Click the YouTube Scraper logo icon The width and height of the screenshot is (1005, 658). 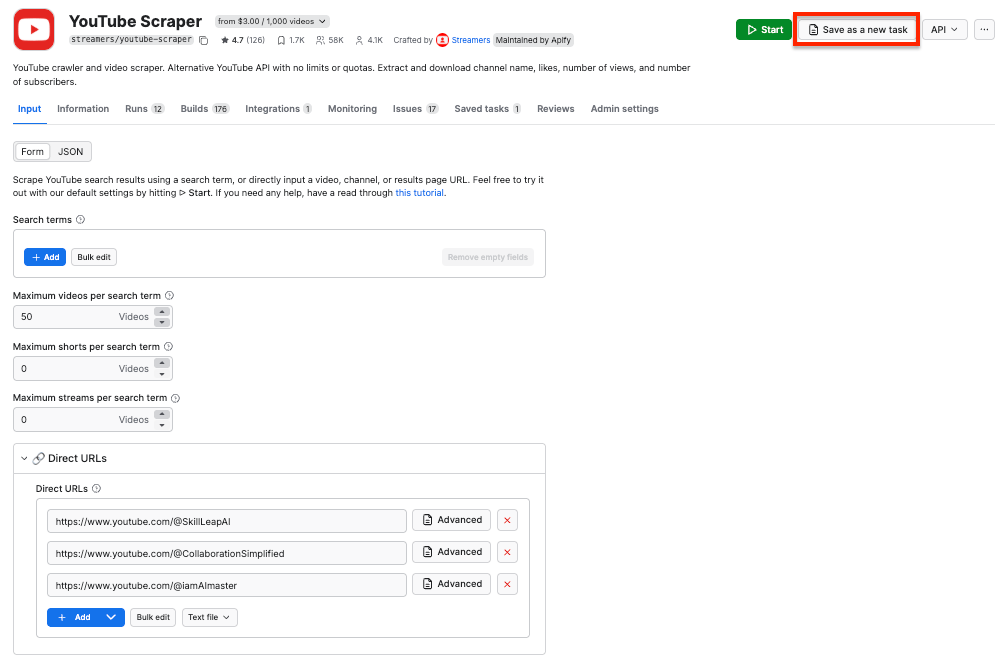34,30
